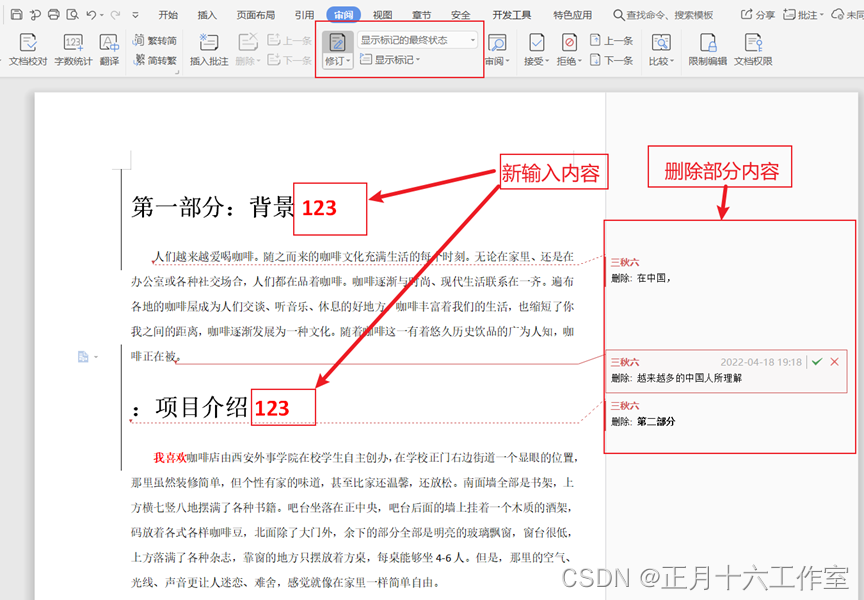Image resolution: width=864 pixels, height=600 pixels.
Task: Jump to 下一条 revision next to 拒绝
Action: tap(611, 60)
